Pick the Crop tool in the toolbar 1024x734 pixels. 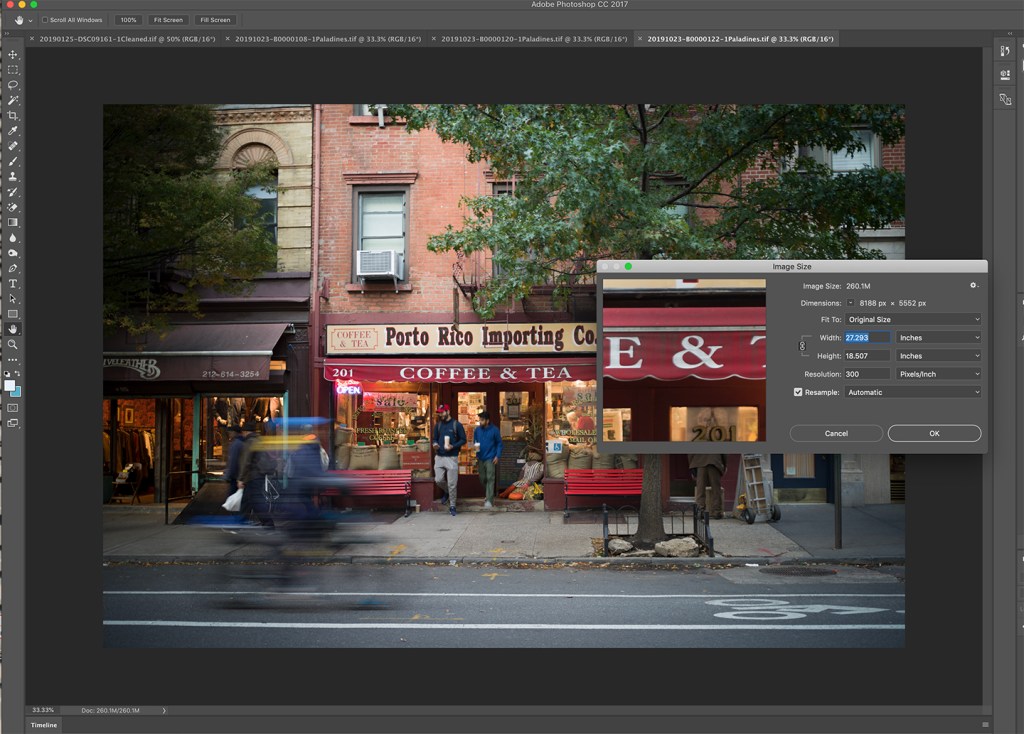point(13,116)
